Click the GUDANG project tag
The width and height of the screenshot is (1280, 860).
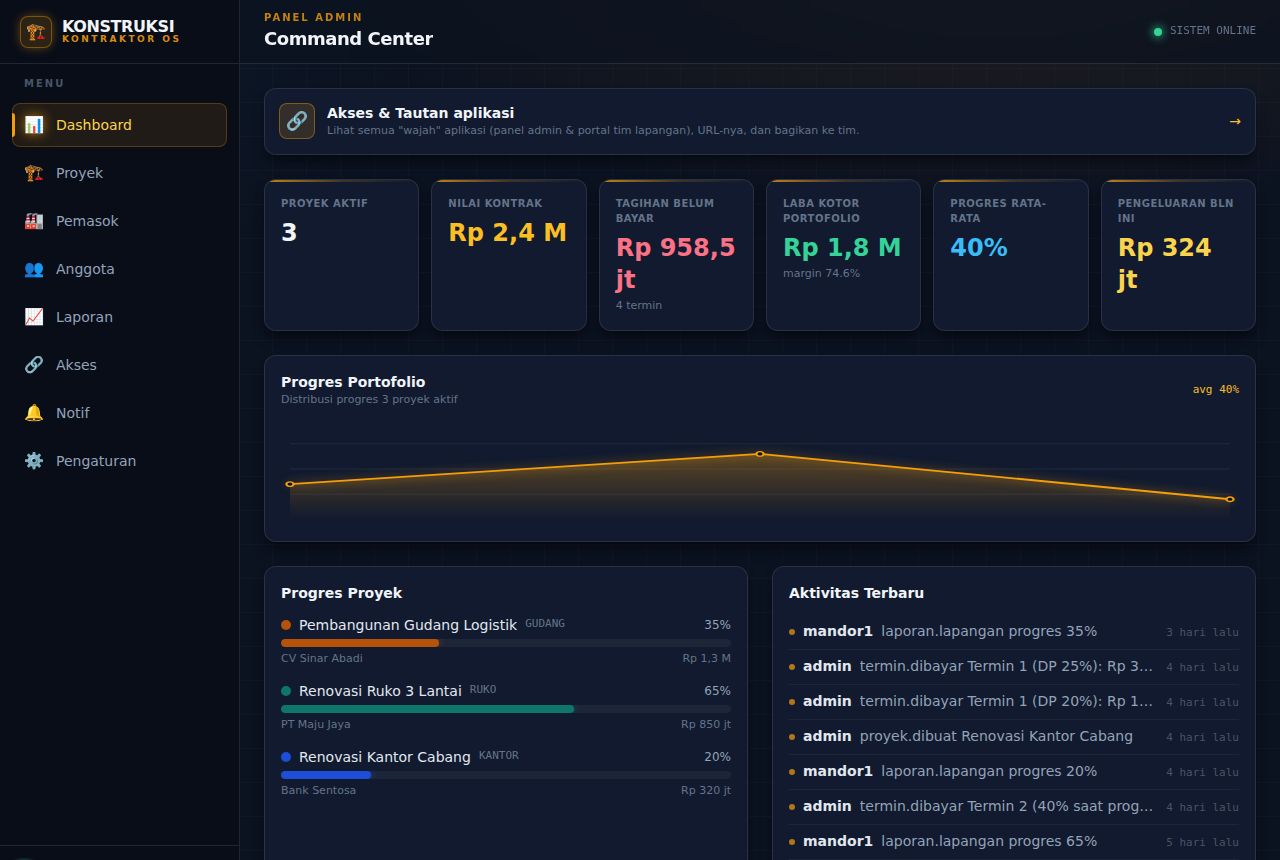point(545,623)
